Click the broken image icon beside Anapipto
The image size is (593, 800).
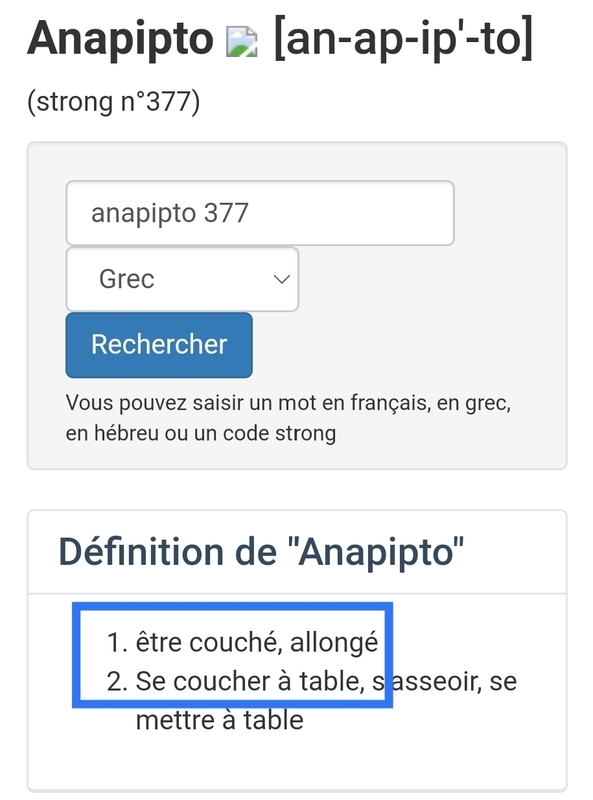click(241, 41)
